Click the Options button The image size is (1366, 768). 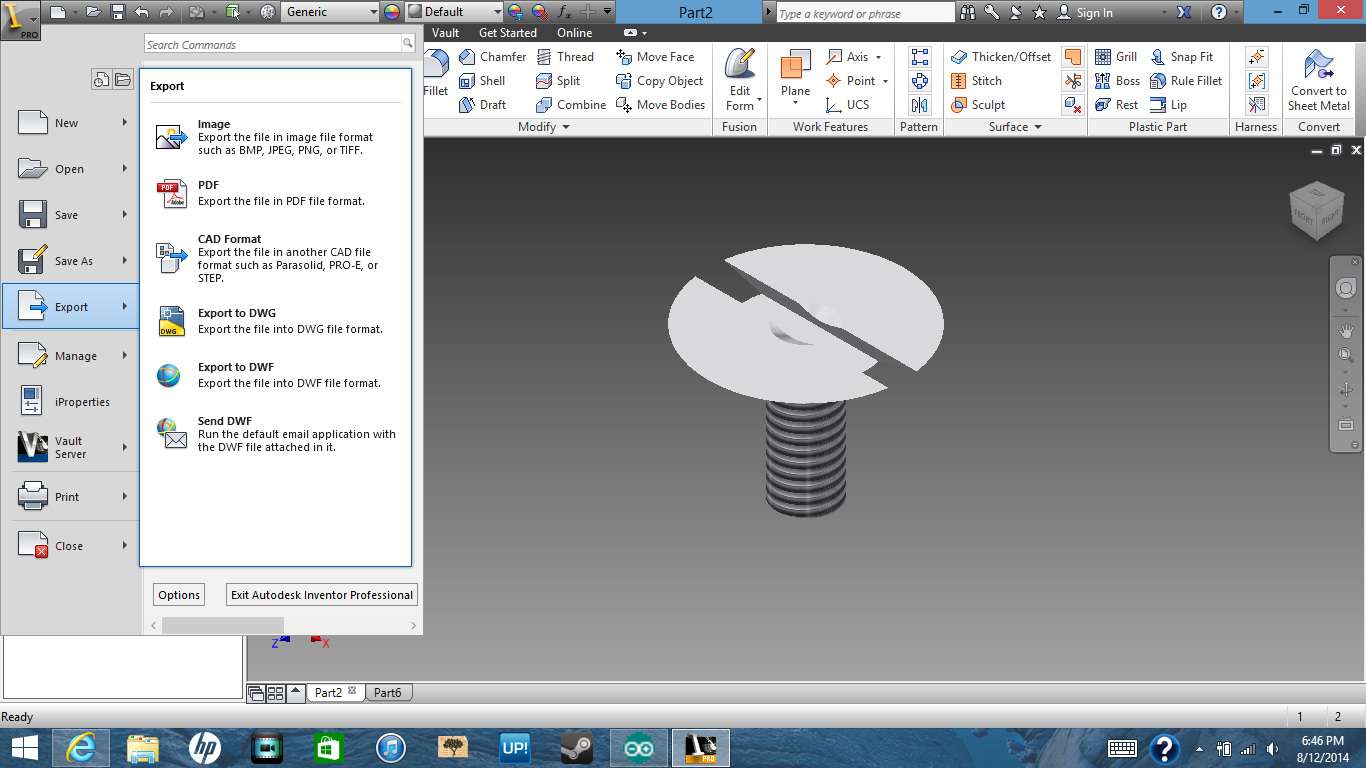[179, 595]
